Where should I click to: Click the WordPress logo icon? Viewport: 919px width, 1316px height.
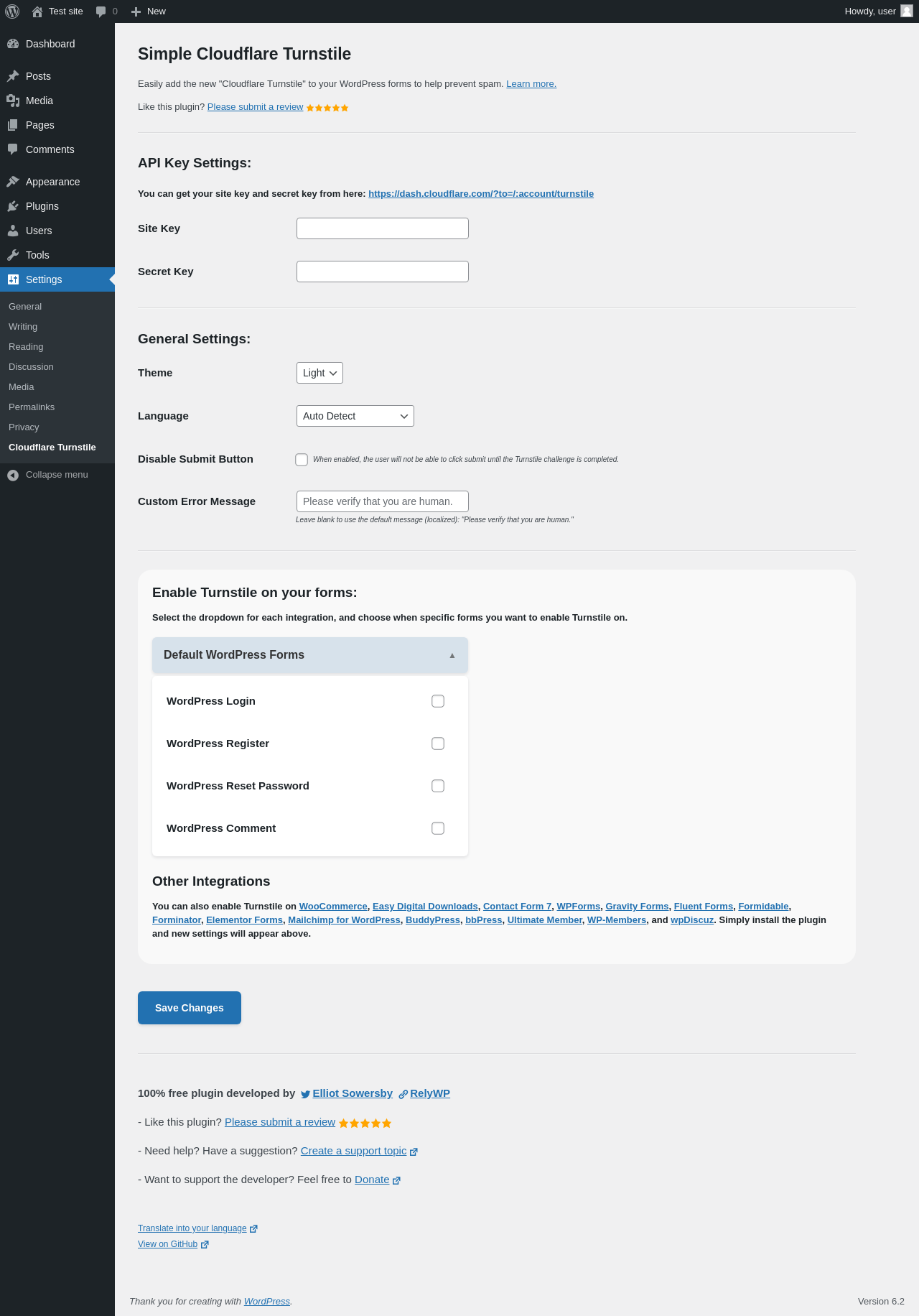point(12,11)
